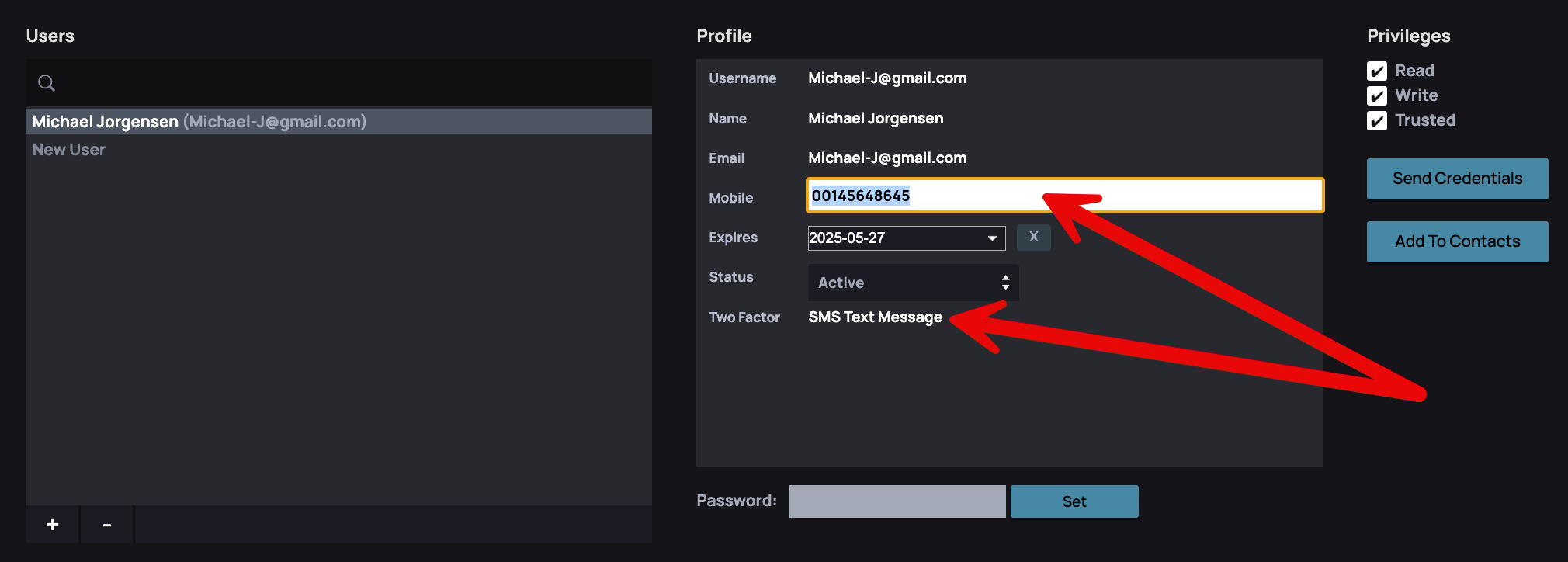The height and width of the screenshot is (562, 1568).
Task: Select Michael Jorgensen in the users list
Action: pyautogui.click(x=199, y=122)
